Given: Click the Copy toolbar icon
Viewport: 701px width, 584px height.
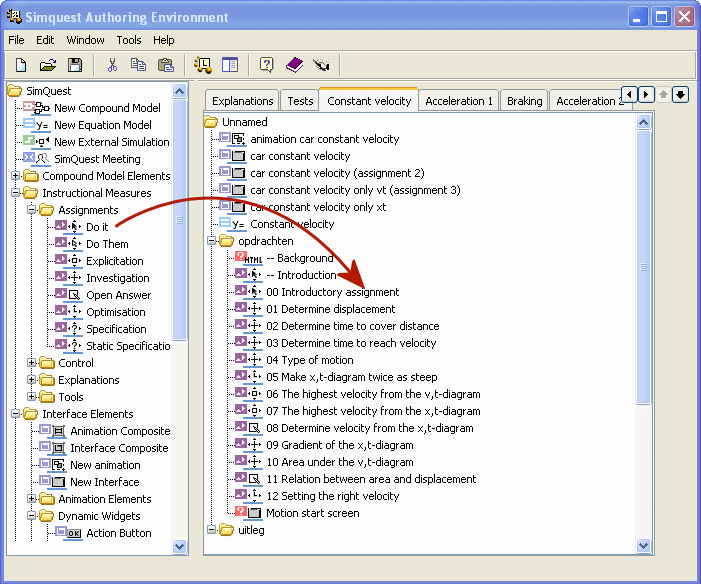Looking at the screenshot, I should 138,65.
